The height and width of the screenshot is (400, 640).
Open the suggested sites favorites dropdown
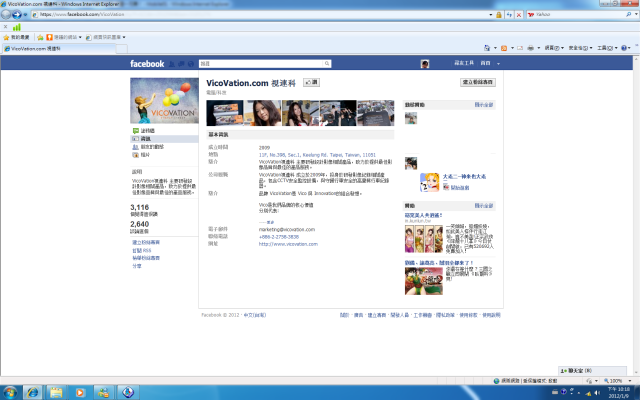(x=64, y=37)
